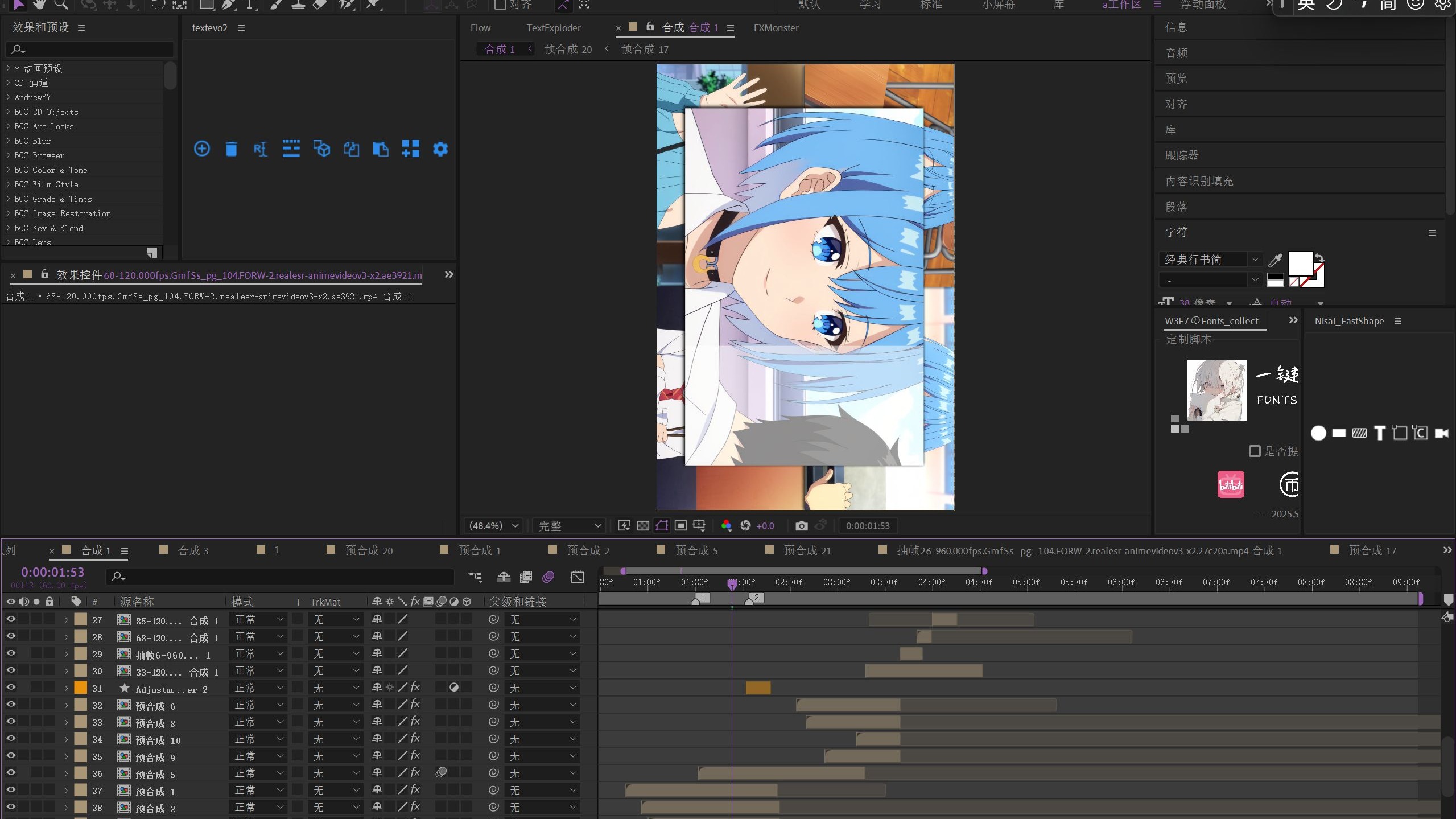This screenshot has width=1456, height=819.
Task: Toggle lock on the 效果控件 panel
Action: coord(44,274)
